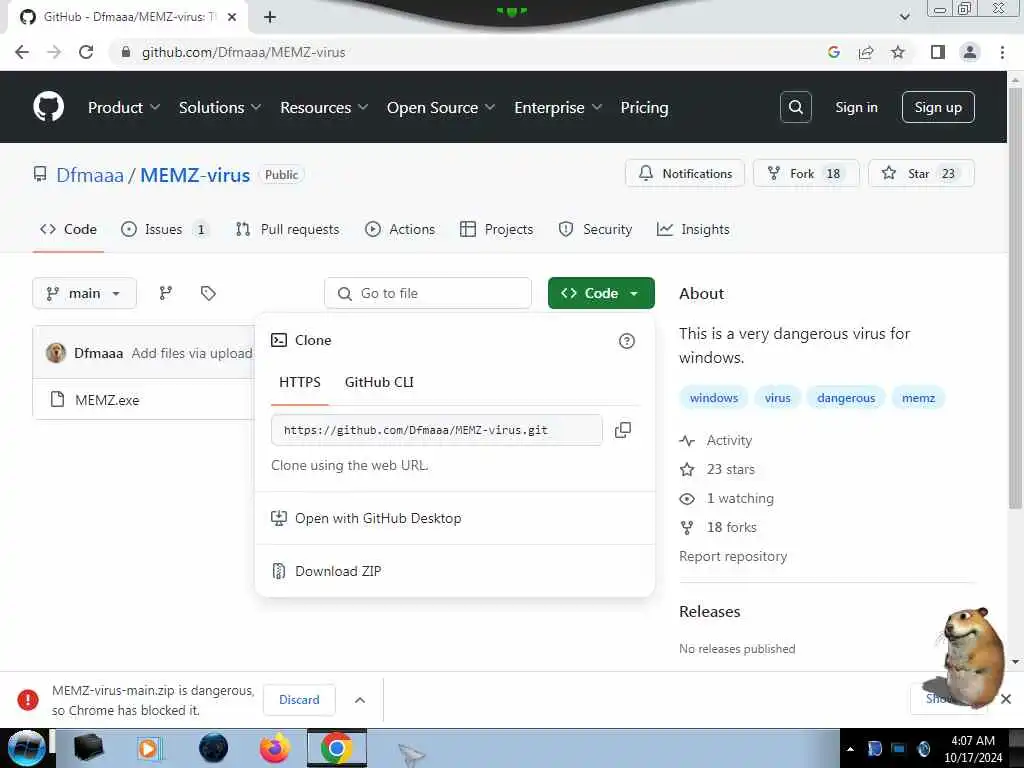Expand the Product menu
This screenshot has width=1024, height=768.
[123, 108]
